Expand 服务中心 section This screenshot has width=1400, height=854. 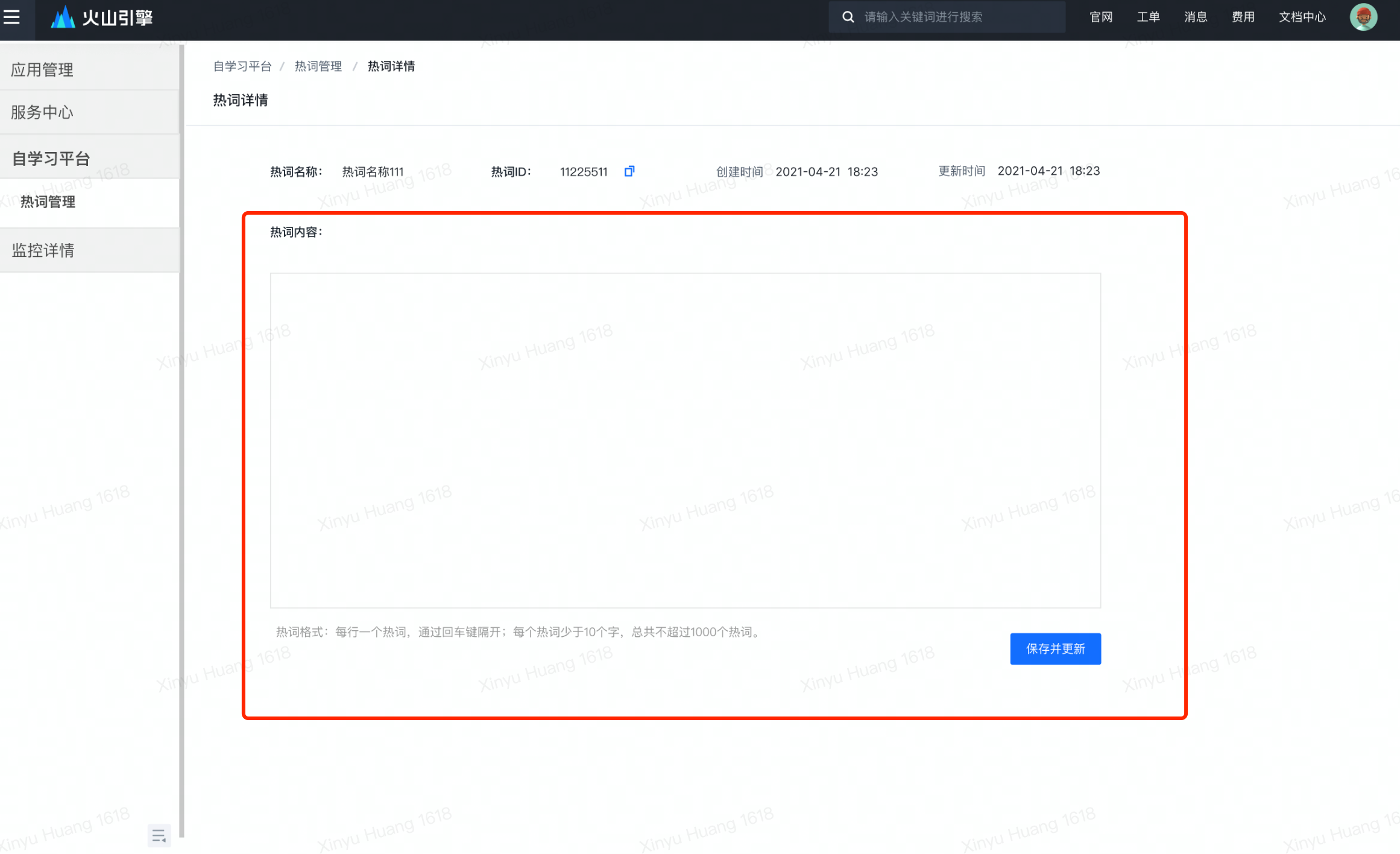pos(42,112)
